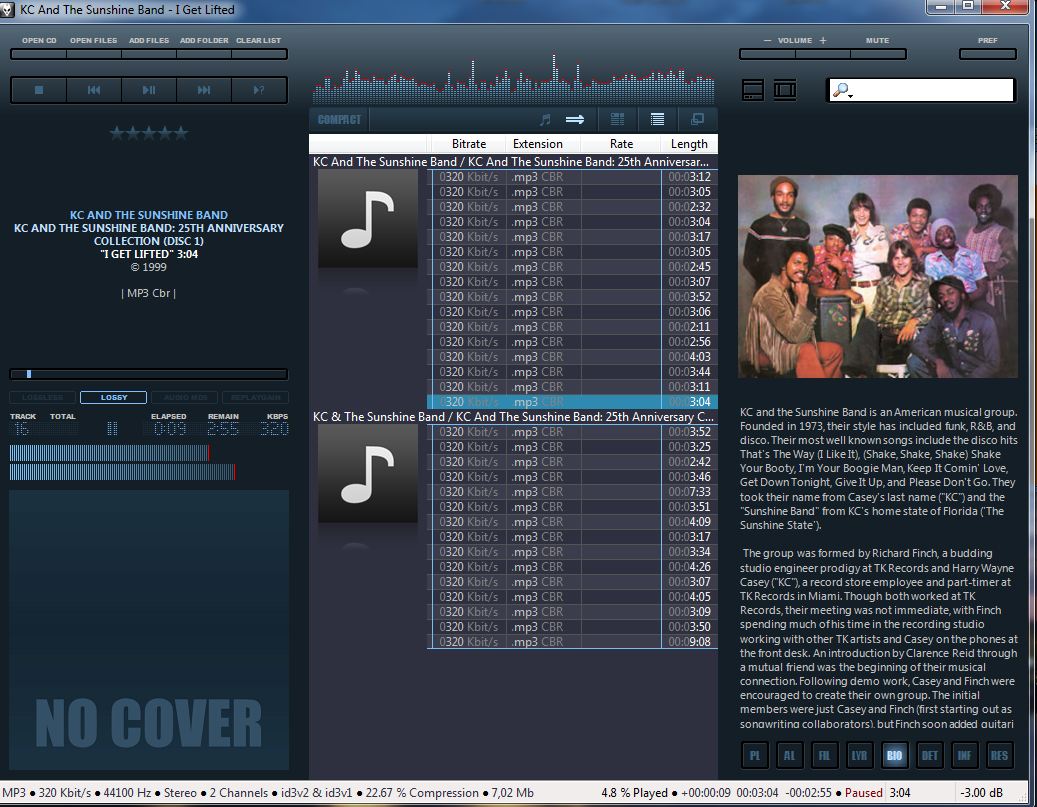The image size is (1037, 807).
Task: Open the INF info tab
Action: 964,755
